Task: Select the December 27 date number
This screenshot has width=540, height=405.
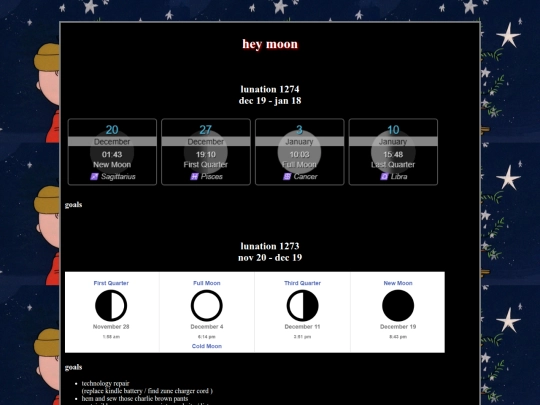Action: point(206,130)
